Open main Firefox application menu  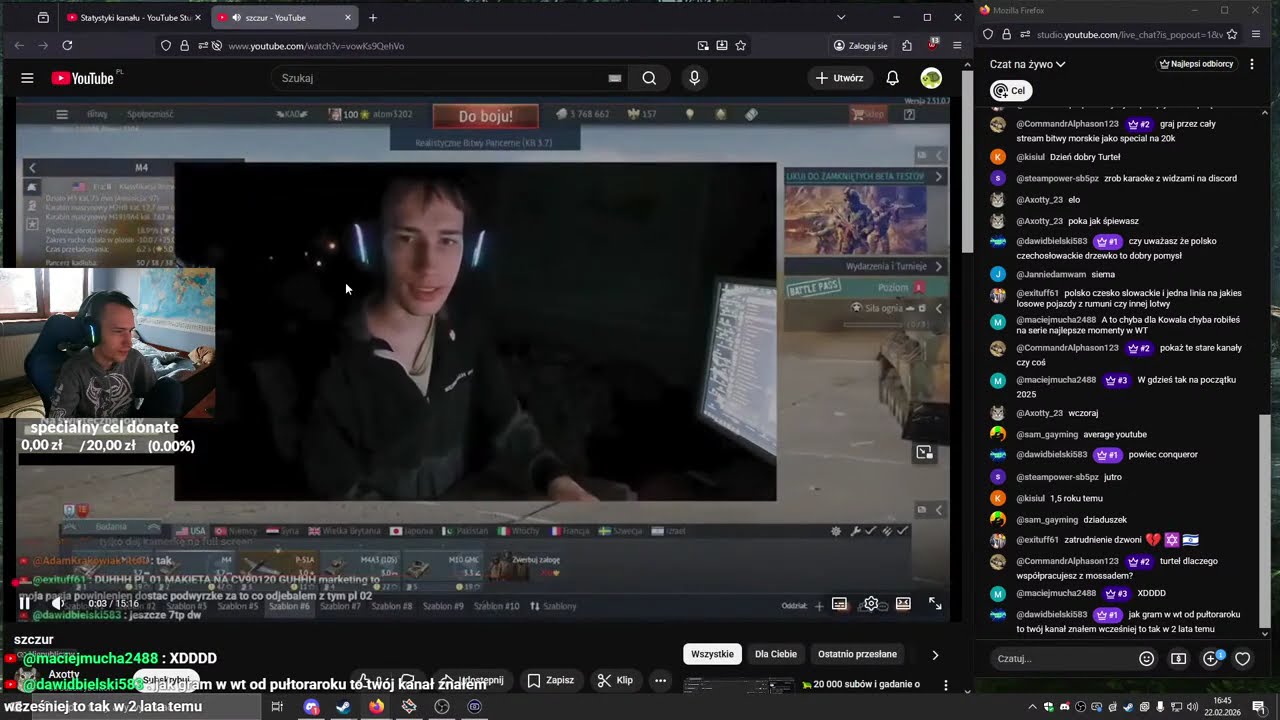957,45
